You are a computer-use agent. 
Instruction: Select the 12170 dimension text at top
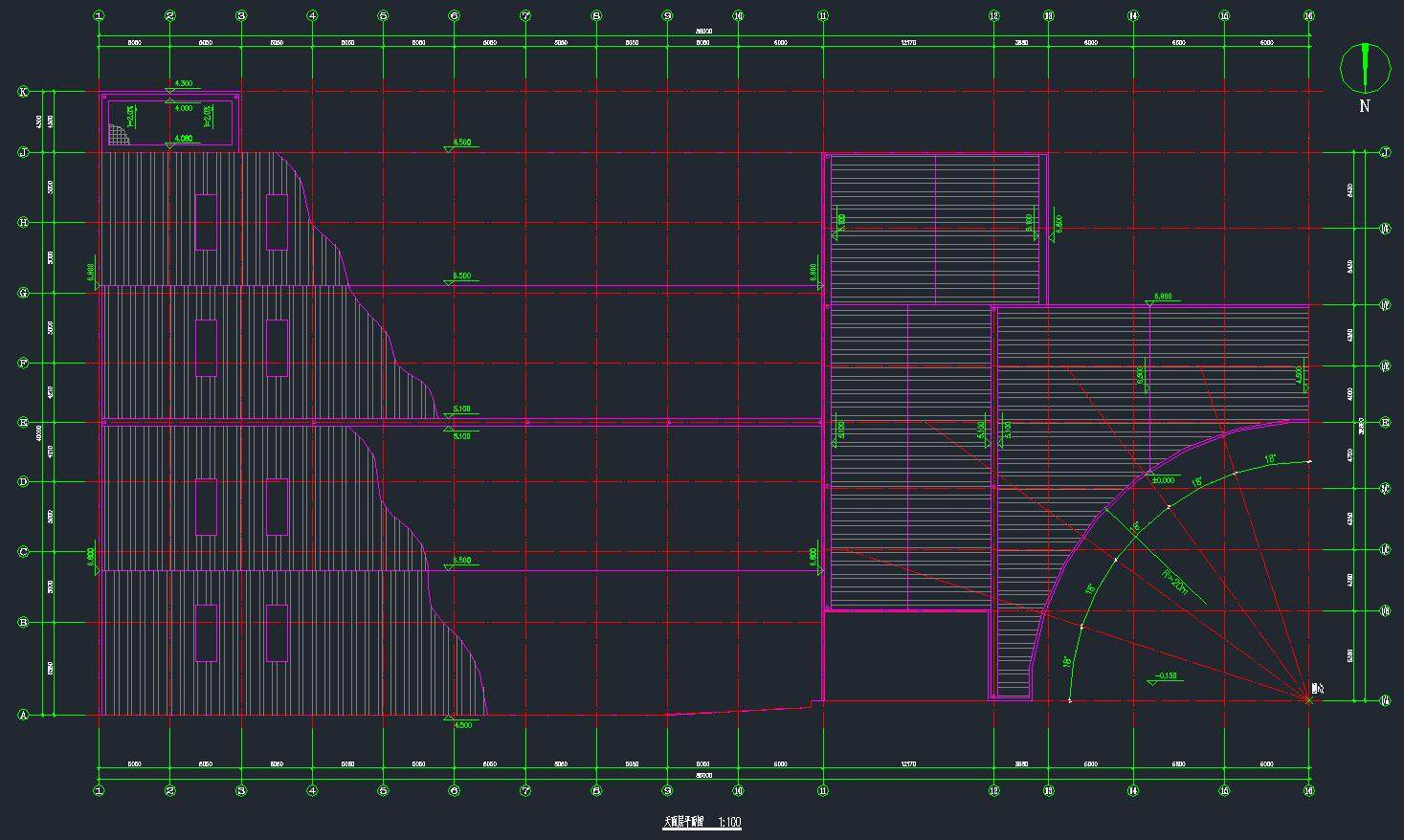(908, 43)
